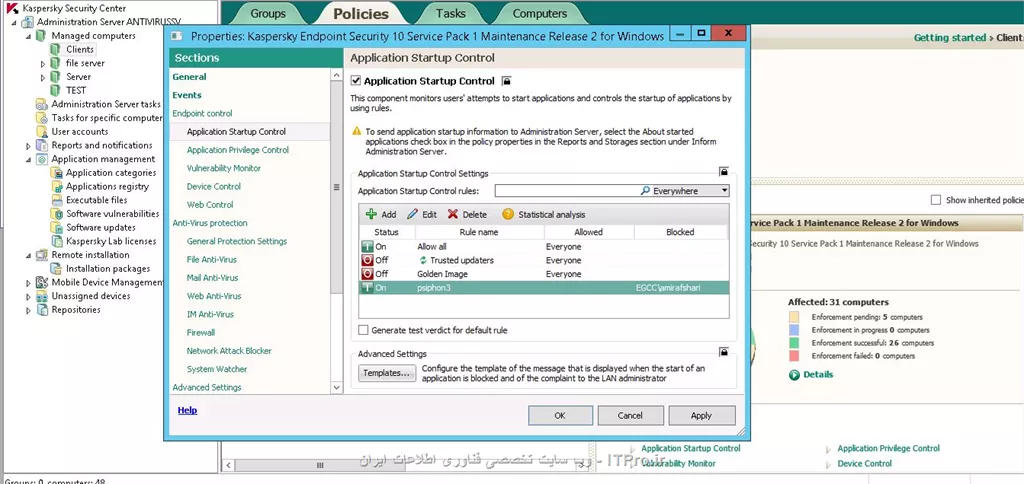Open the Help link

187,410
